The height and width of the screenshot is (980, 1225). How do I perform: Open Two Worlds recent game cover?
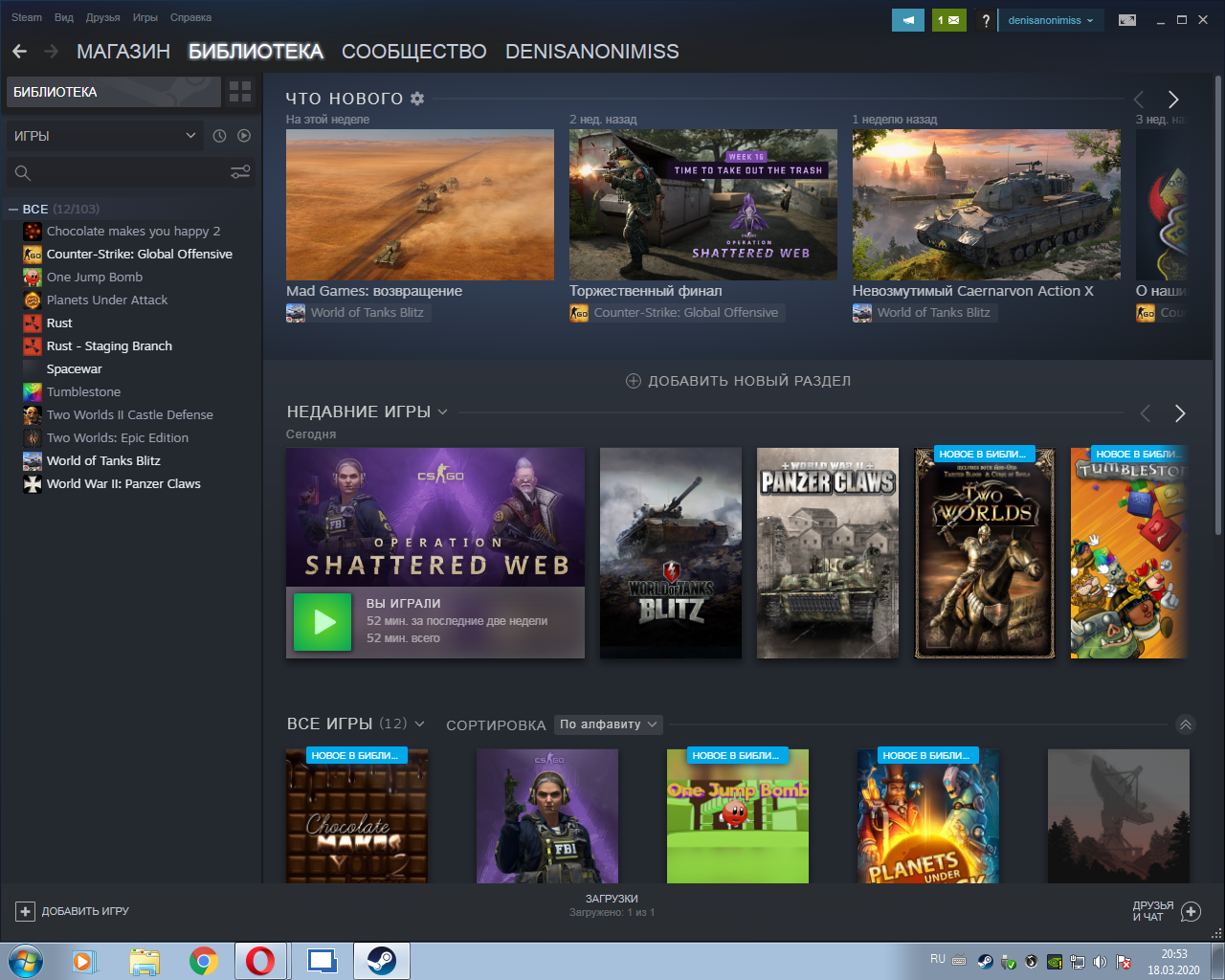click(985, 553)
